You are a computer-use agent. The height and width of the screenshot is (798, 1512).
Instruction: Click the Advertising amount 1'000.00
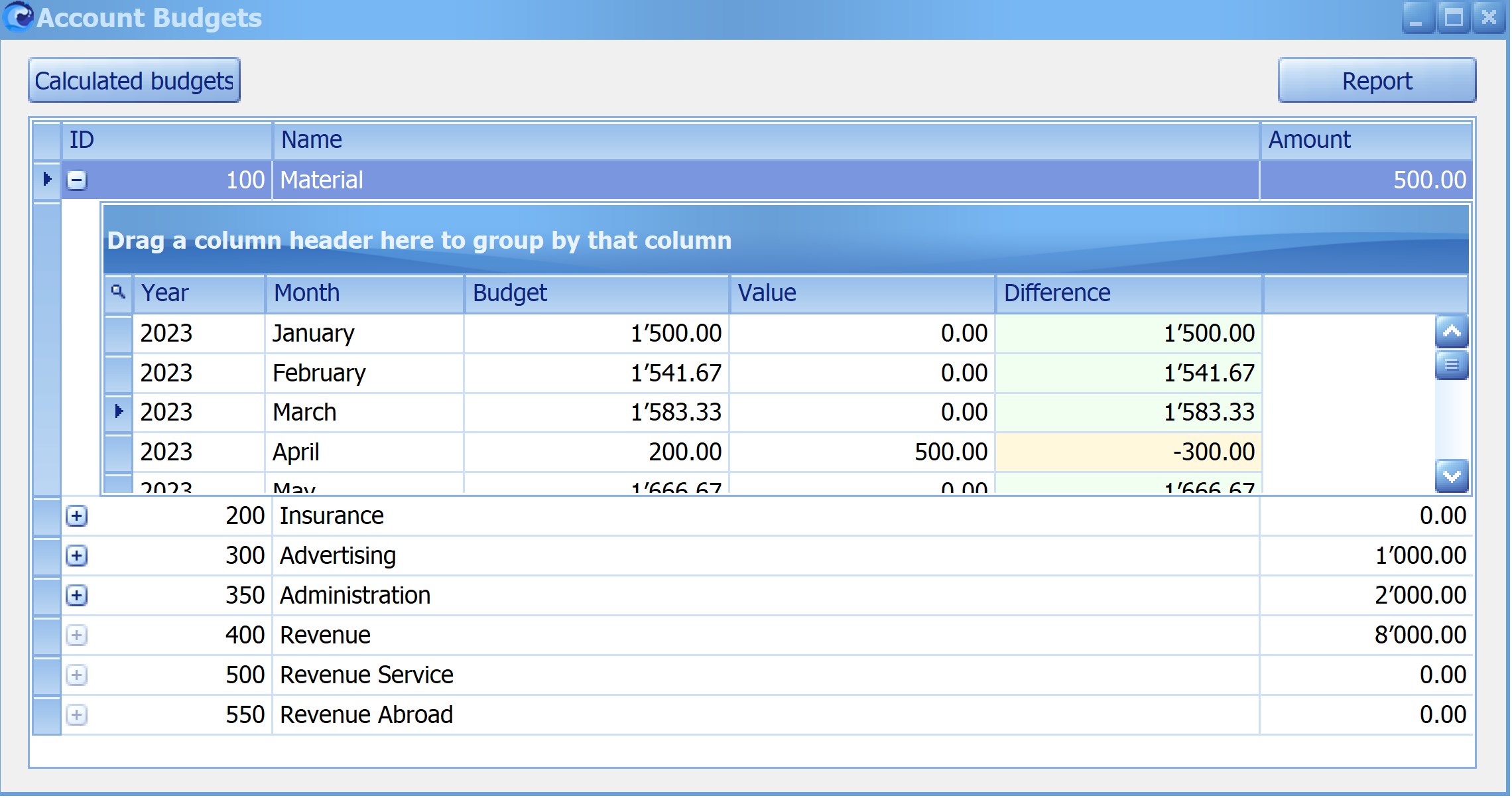(x=1366, y=556)
